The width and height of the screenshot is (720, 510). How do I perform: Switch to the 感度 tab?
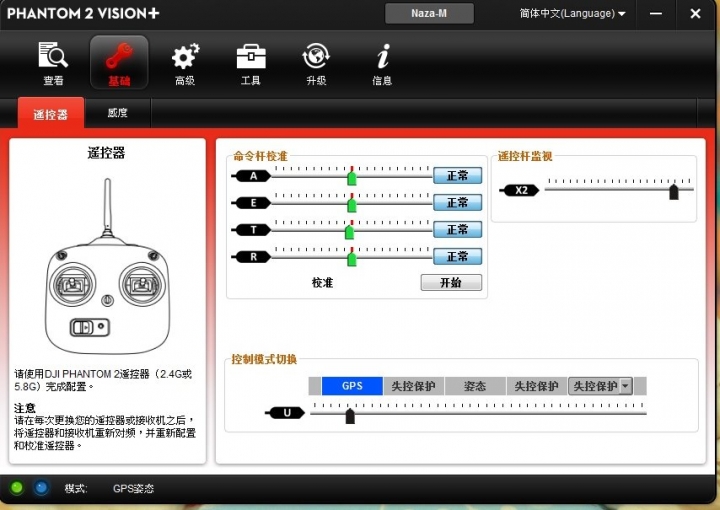pyautogui.click(x=118, y=113)
